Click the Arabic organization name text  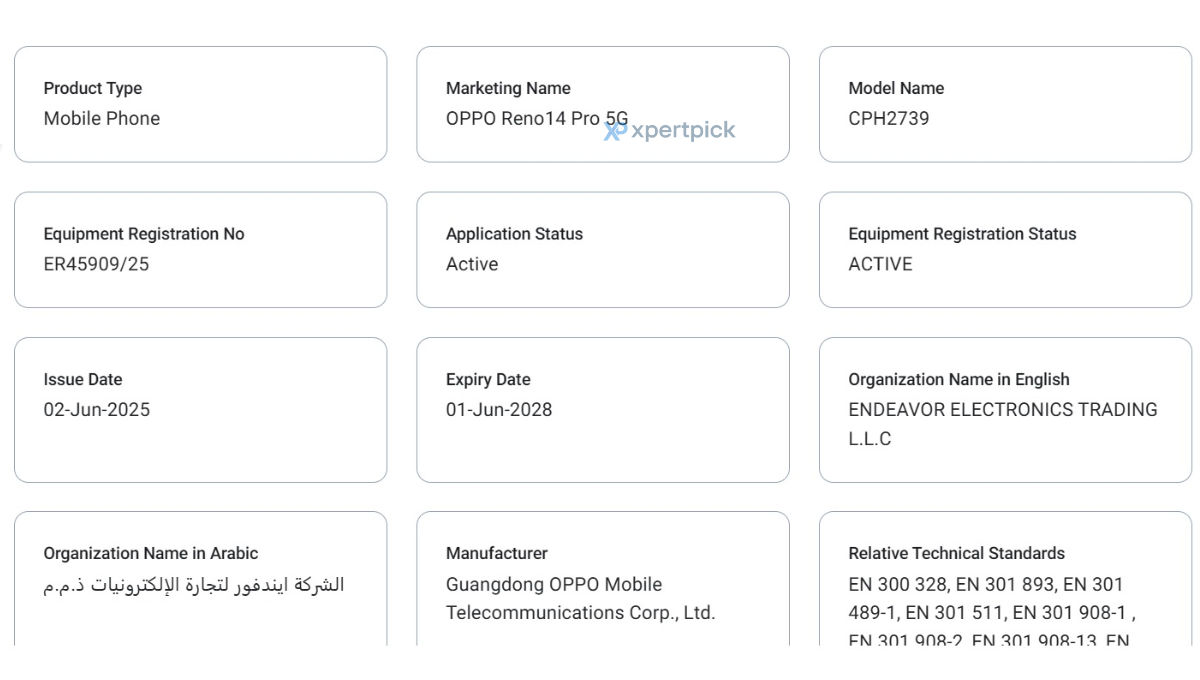pos(194,584)
